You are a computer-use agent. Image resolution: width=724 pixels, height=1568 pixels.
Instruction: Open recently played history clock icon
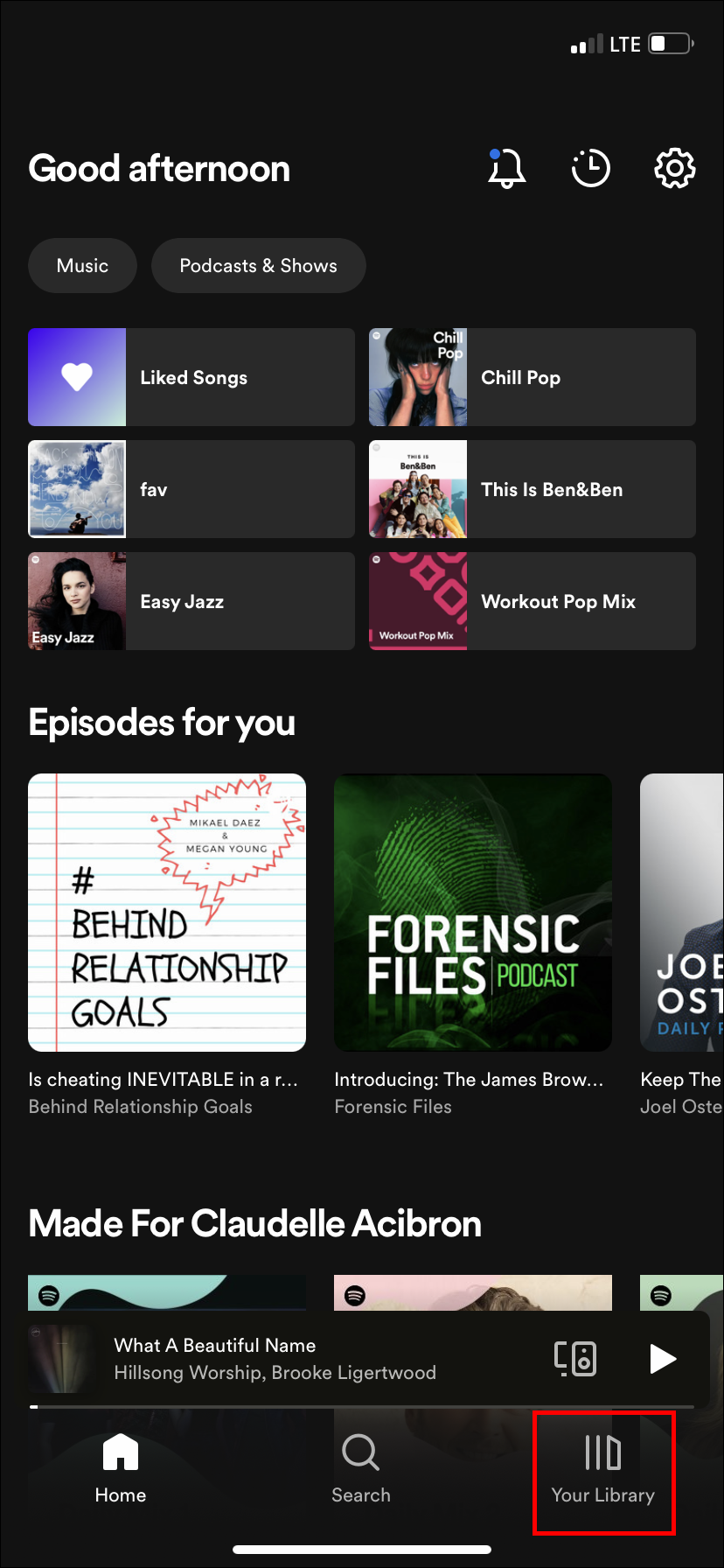pyautogui.click(x=590, y=168)
